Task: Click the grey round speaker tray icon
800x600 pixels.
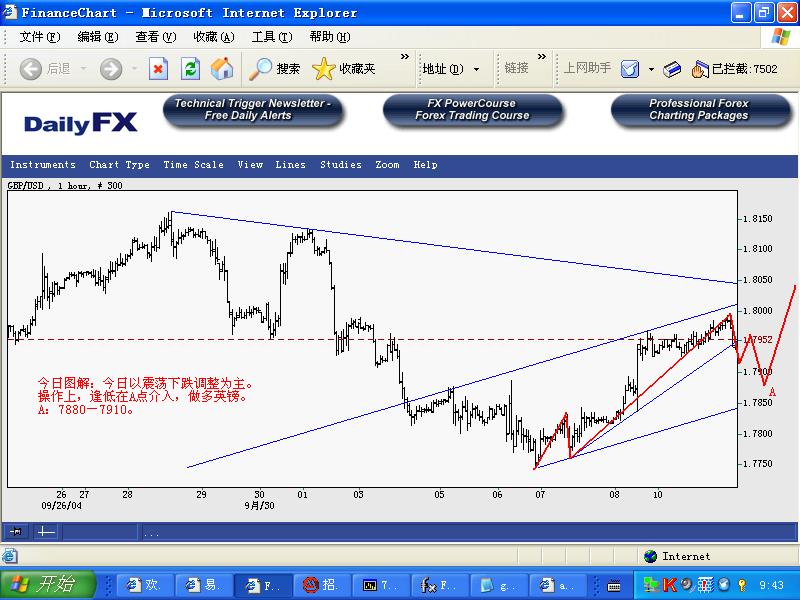Action: pyautogui.click(x=687, y=584)
